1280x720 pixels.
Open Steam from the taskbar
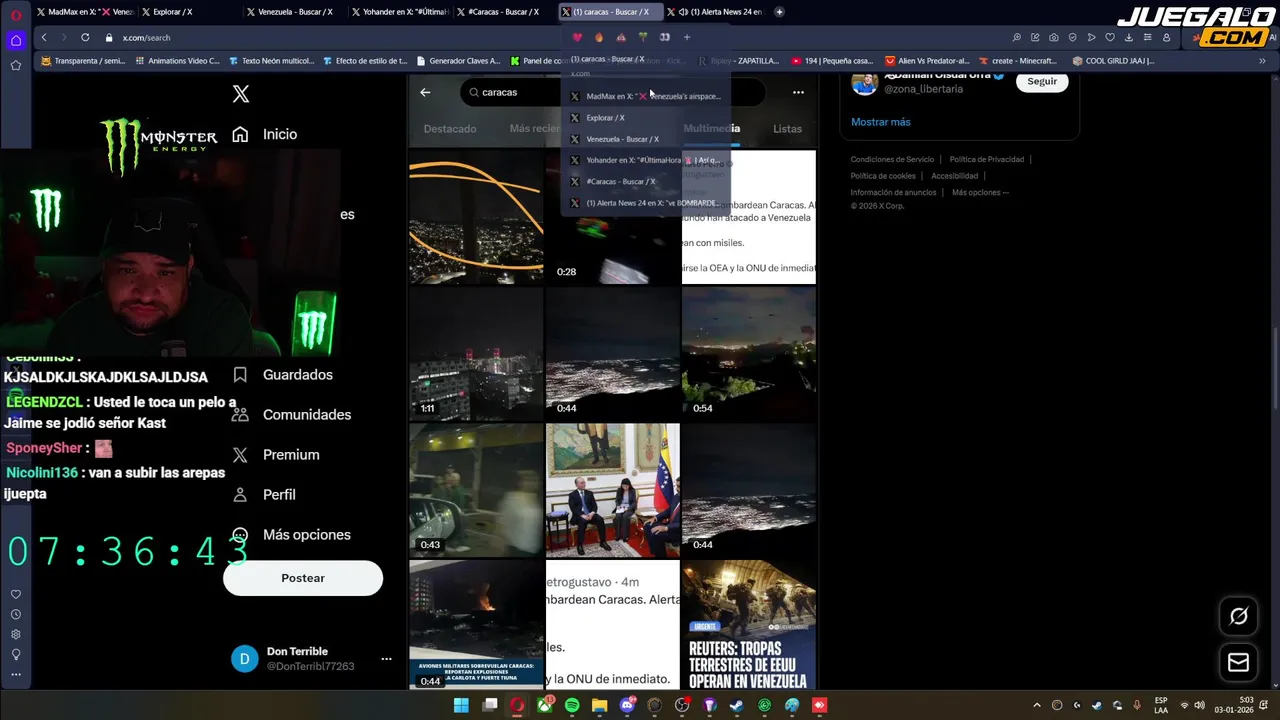737,705
